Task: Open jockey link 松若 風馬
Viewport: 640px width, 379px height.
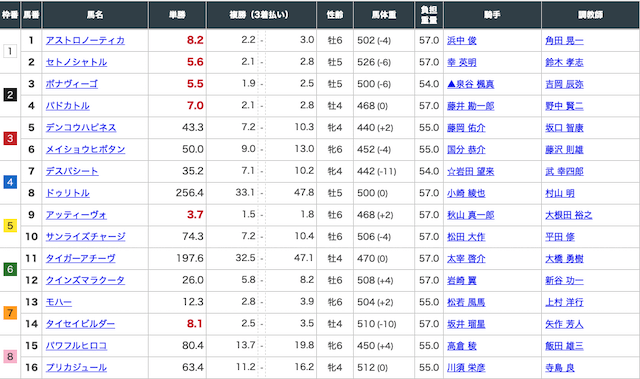Action: coord(466,302)
